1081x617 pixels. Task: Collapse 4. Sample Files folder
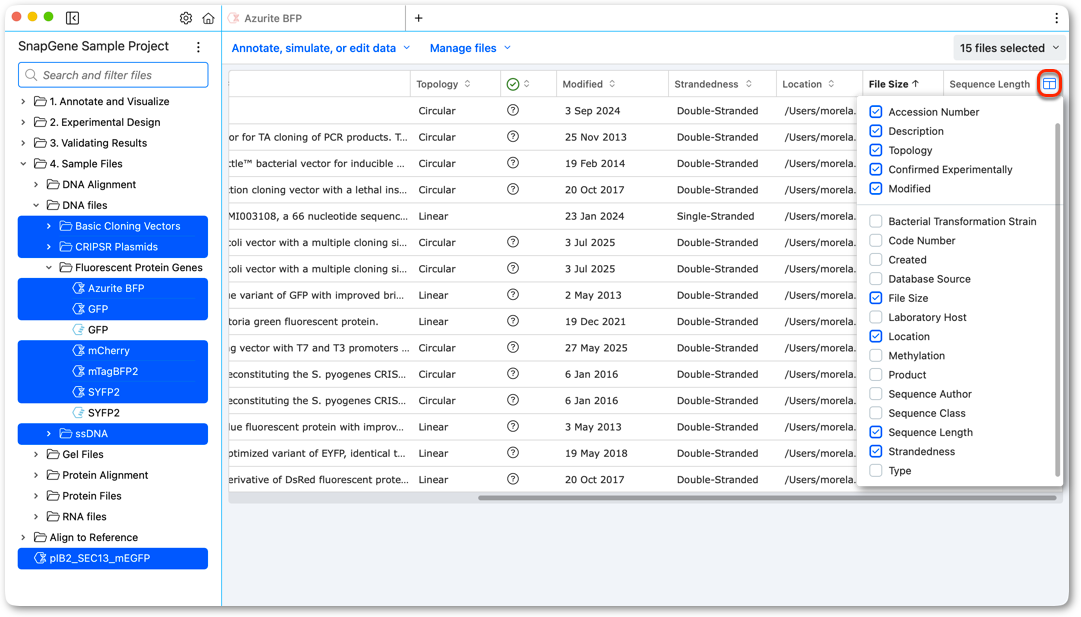23,163
